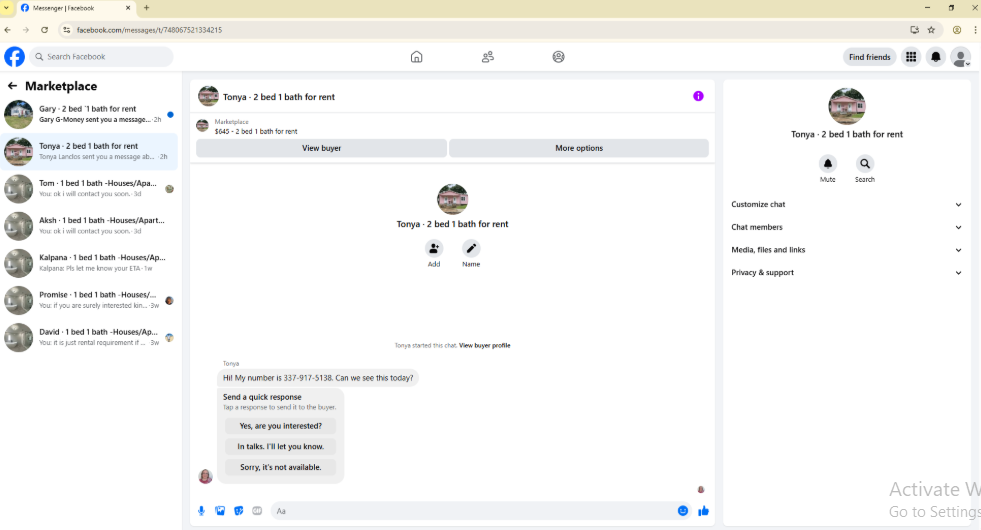Reload the page with browser refresh icon

click(x=44, y=29)
